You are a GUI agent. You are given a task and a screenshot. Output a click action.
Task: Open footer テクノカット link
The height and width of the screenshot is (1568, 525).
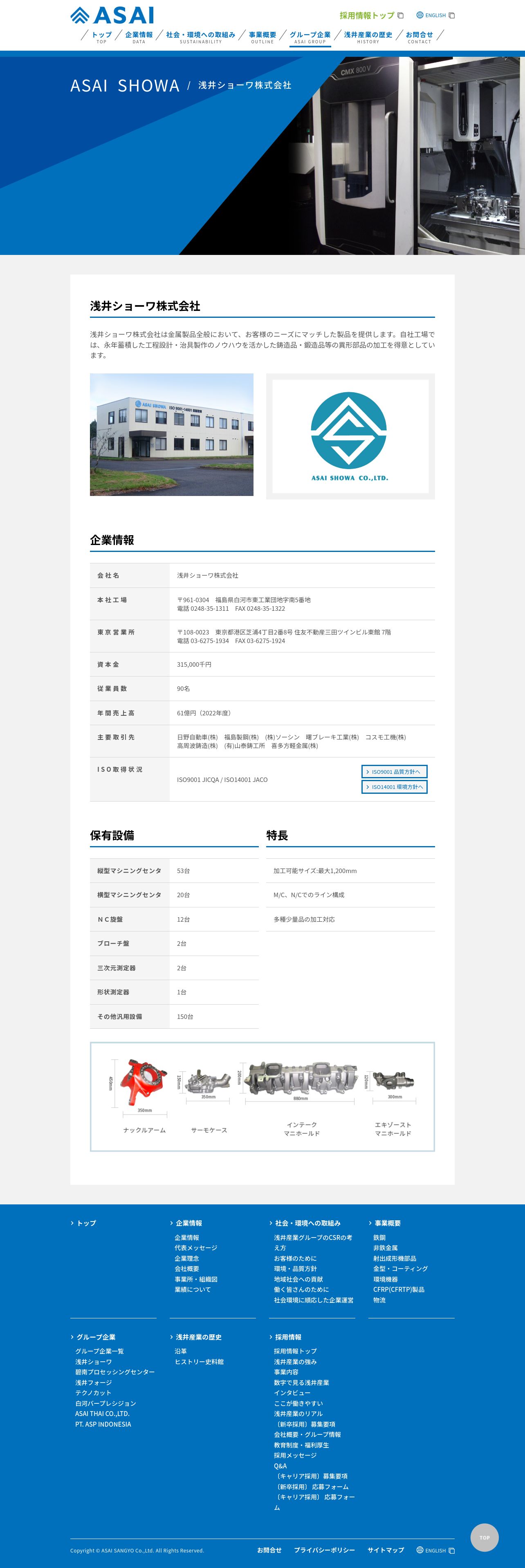pyautogui.click(x=93, y=1393)
